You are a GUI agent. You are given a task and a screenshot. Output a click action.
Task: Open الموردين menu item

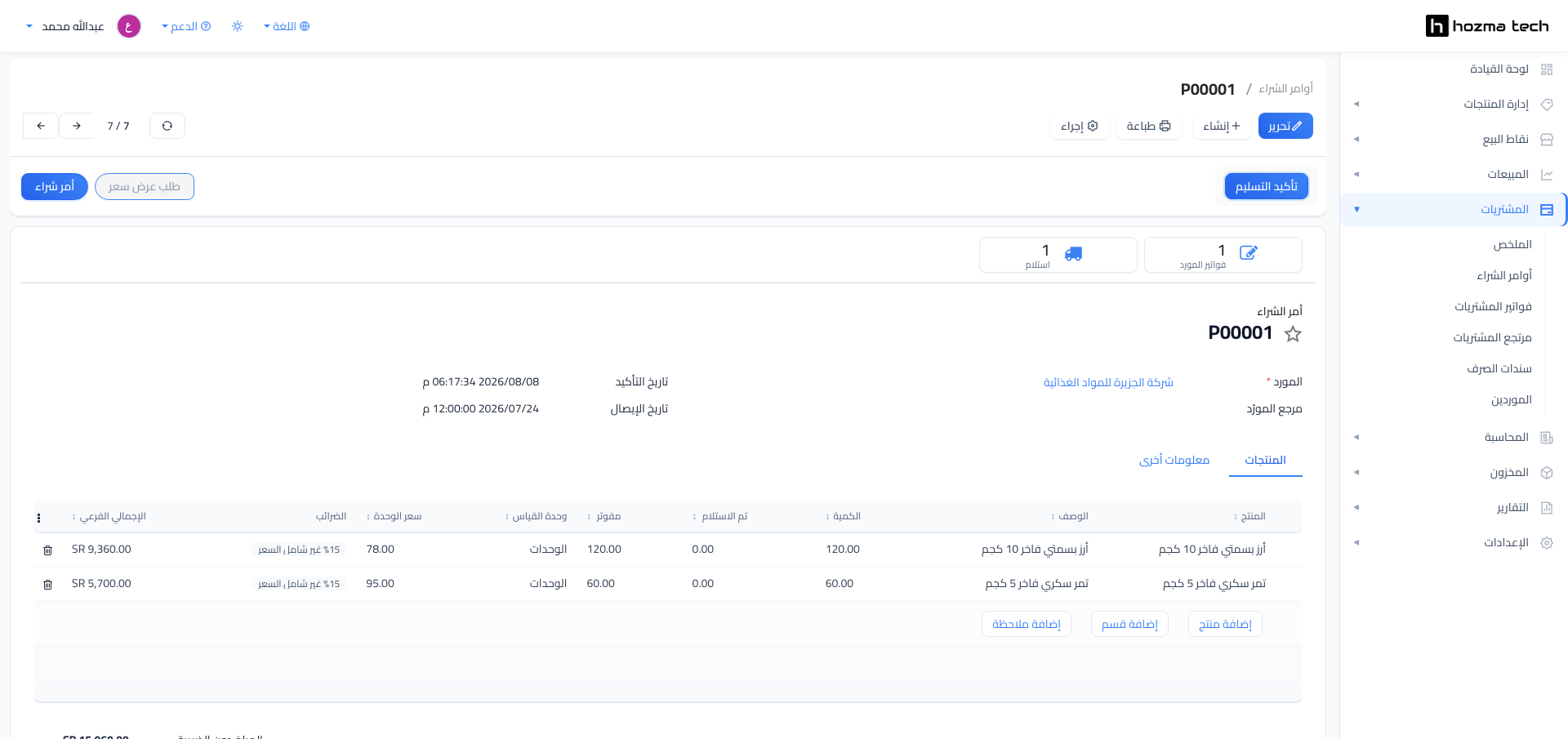1511,400
